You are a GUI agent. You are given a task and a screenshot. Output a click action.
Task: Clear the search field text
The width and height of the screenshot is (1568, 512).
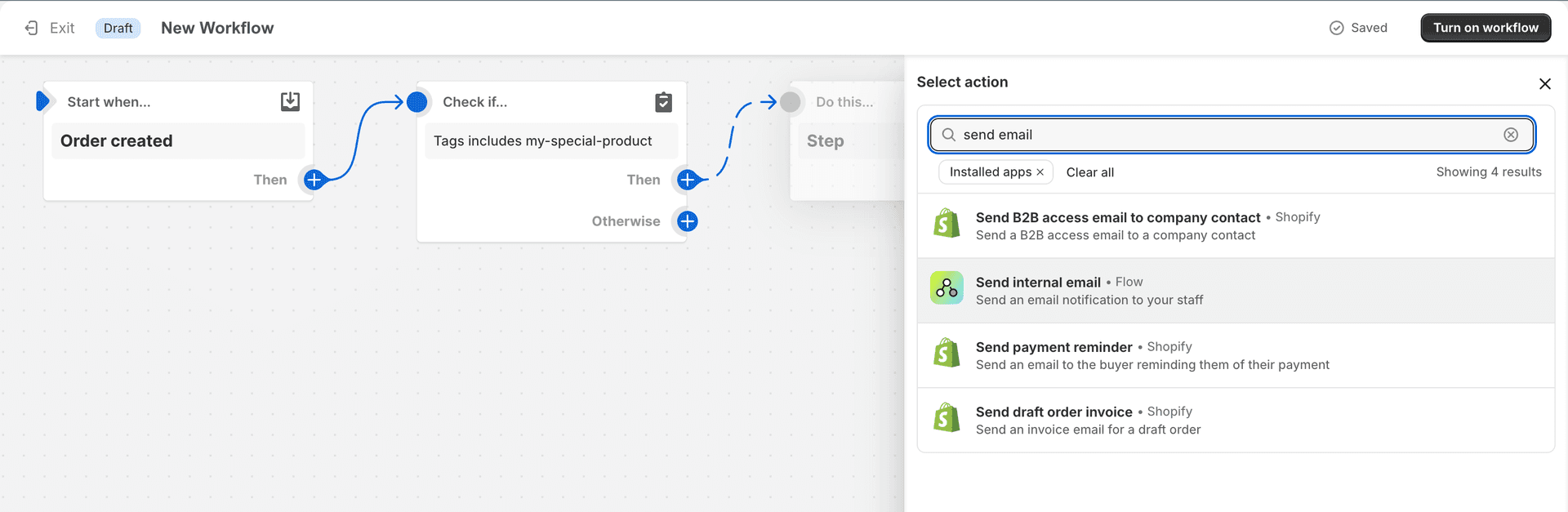tap(1511, 135)
